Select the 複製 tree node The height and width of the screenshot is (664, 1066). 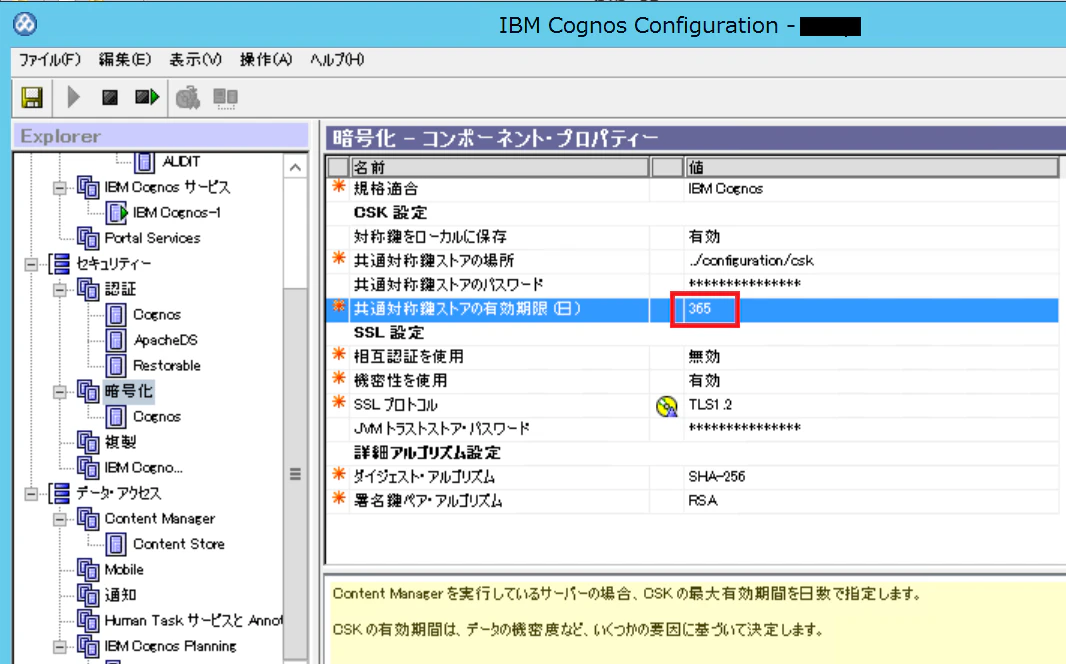point(120,442)
